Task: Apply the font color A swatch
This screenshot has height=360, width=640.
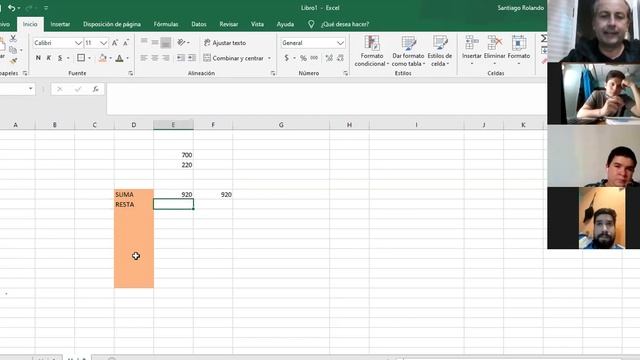Action: [119, 58]
